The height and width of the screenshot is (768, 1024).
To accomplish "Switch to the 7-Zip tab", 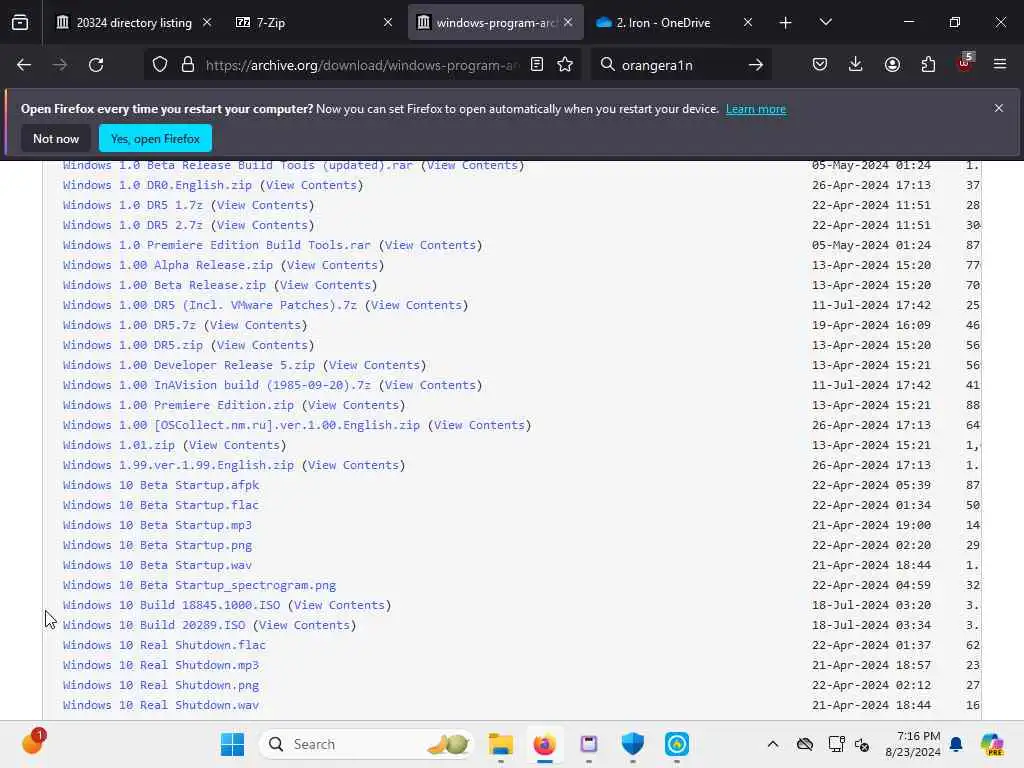I will [x=312, y=23].
